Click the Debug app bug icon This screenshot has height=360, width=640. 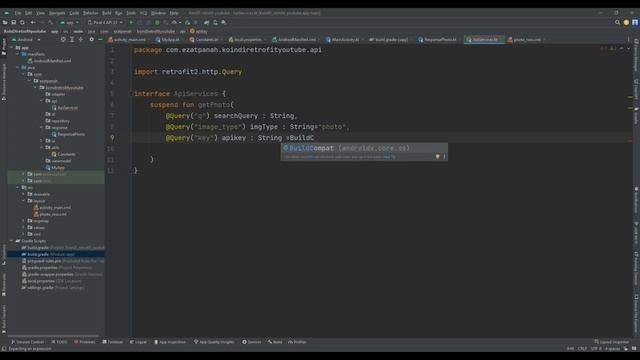pyautogui.click(x=157, y=22)
